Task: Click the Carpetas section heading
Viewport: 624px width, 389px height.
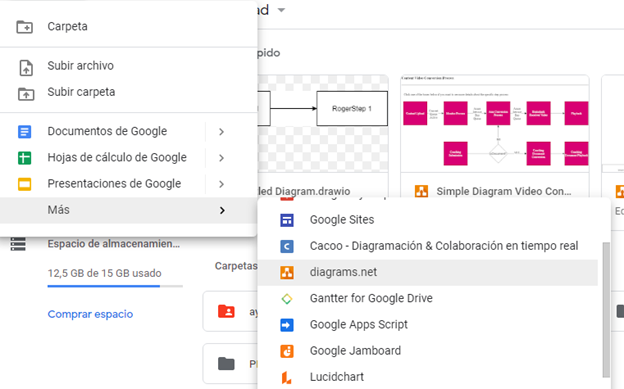Action: (236, 266)
